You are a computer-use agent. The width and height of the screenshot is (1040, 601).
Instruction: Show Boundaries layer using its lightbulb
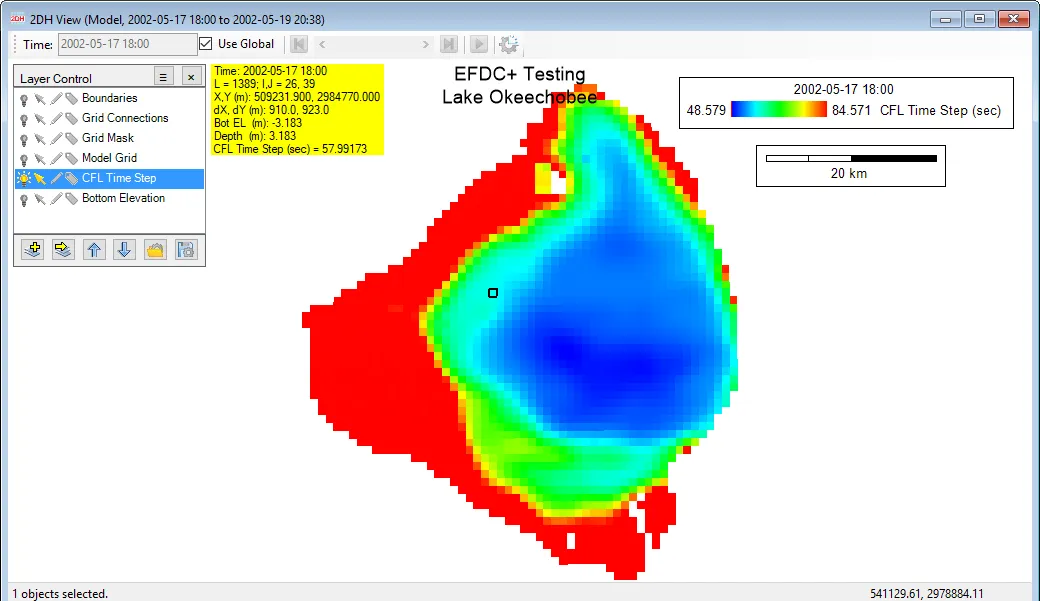[22, 97]
